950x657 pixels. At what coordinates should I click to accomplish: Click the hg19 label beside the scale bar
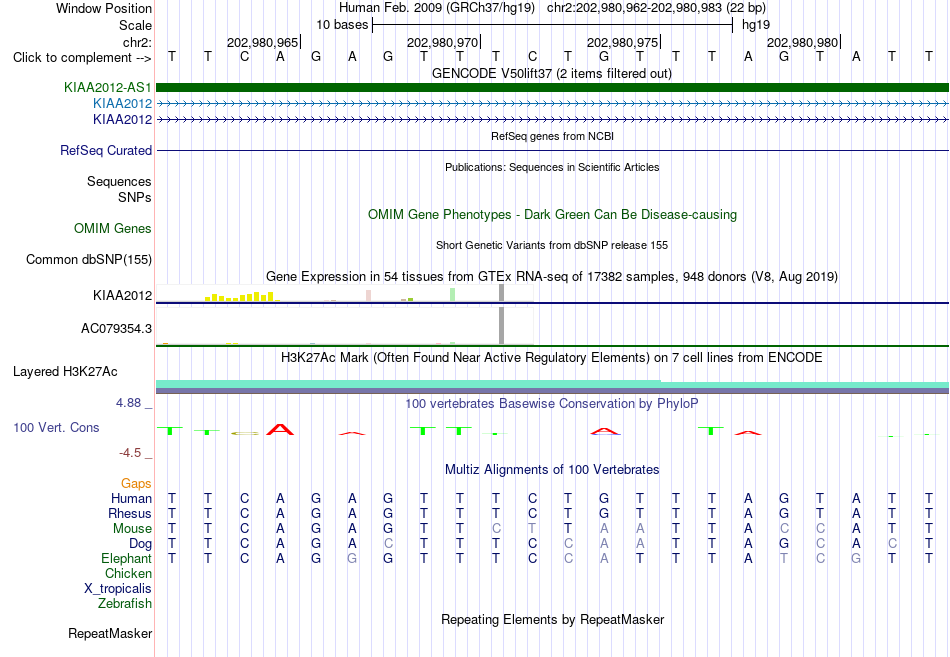coord(756,25)
